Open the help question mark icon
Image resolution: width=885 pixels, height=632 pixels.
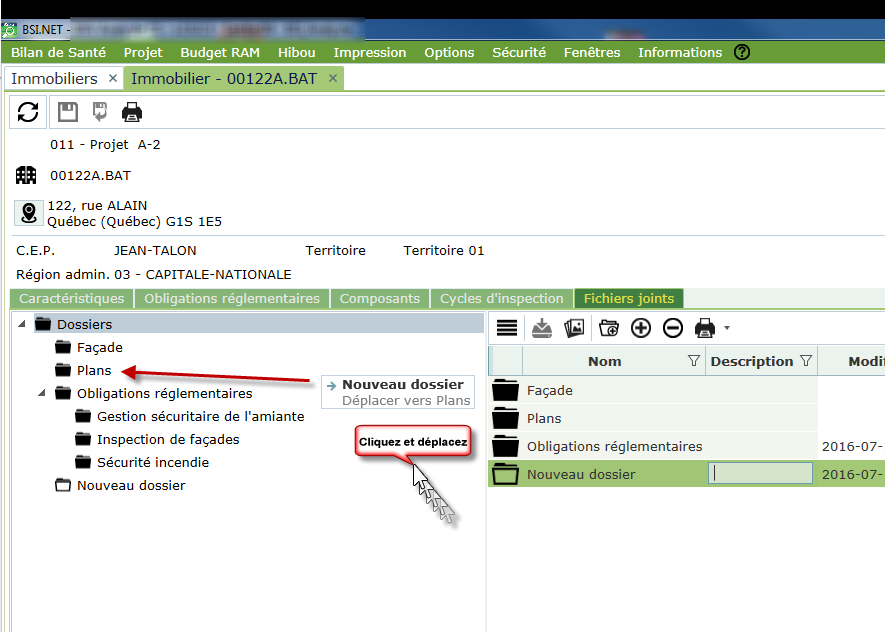pyautogui.click(x=742, y=52)
